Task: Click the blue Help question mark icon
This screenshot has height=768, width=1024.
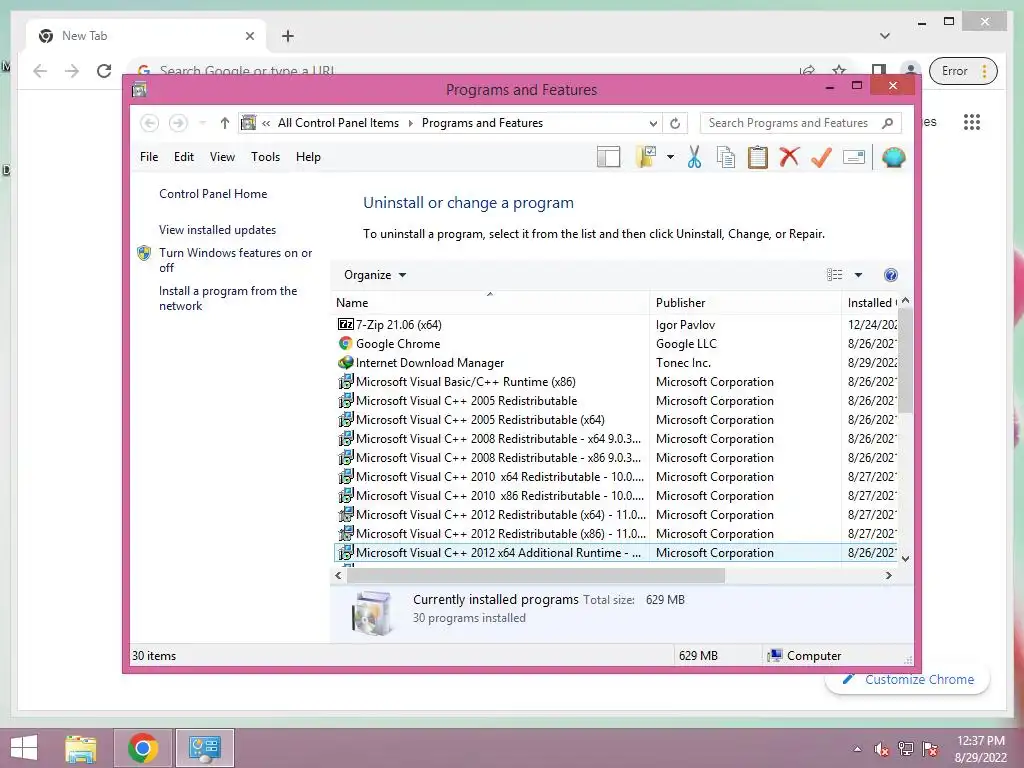Action: point(890,275)
